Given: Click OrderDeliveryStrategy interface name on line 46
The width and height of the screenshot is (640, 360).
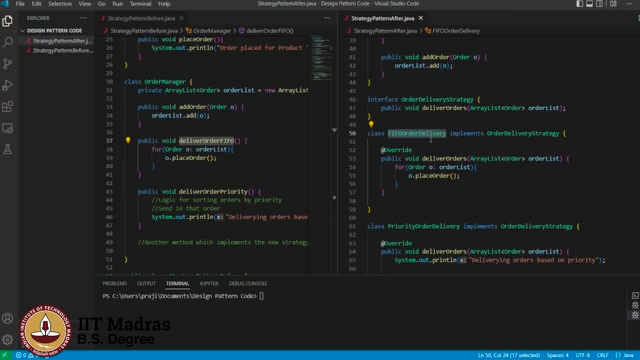Looking at the screenshot, I should pyautogui.click(x=437, y=99).
